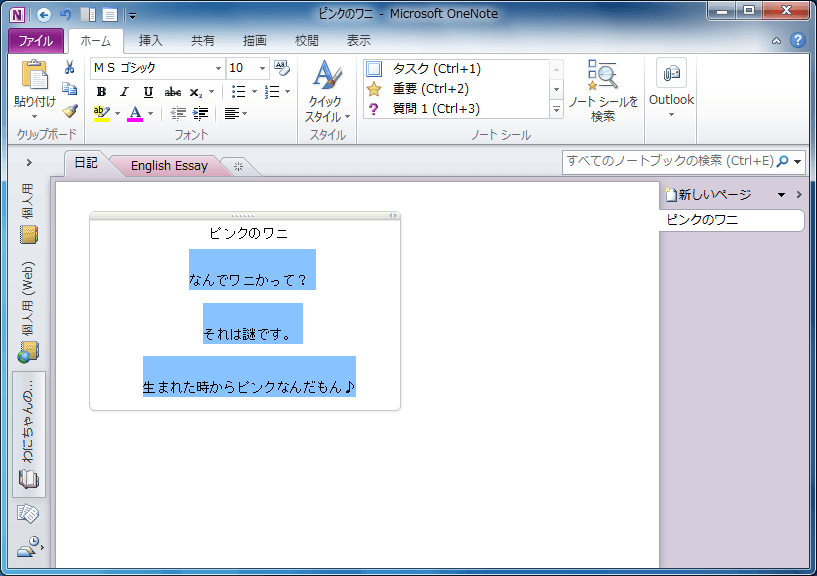The width and height of the screenshot is (817, 576).
Task: Select the Format Painter brush icon
Action: click(69, 111)
